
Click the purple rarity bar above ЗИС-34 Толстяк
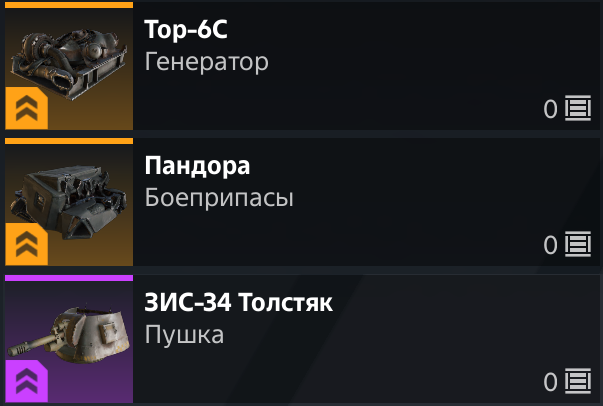(69, 278)
